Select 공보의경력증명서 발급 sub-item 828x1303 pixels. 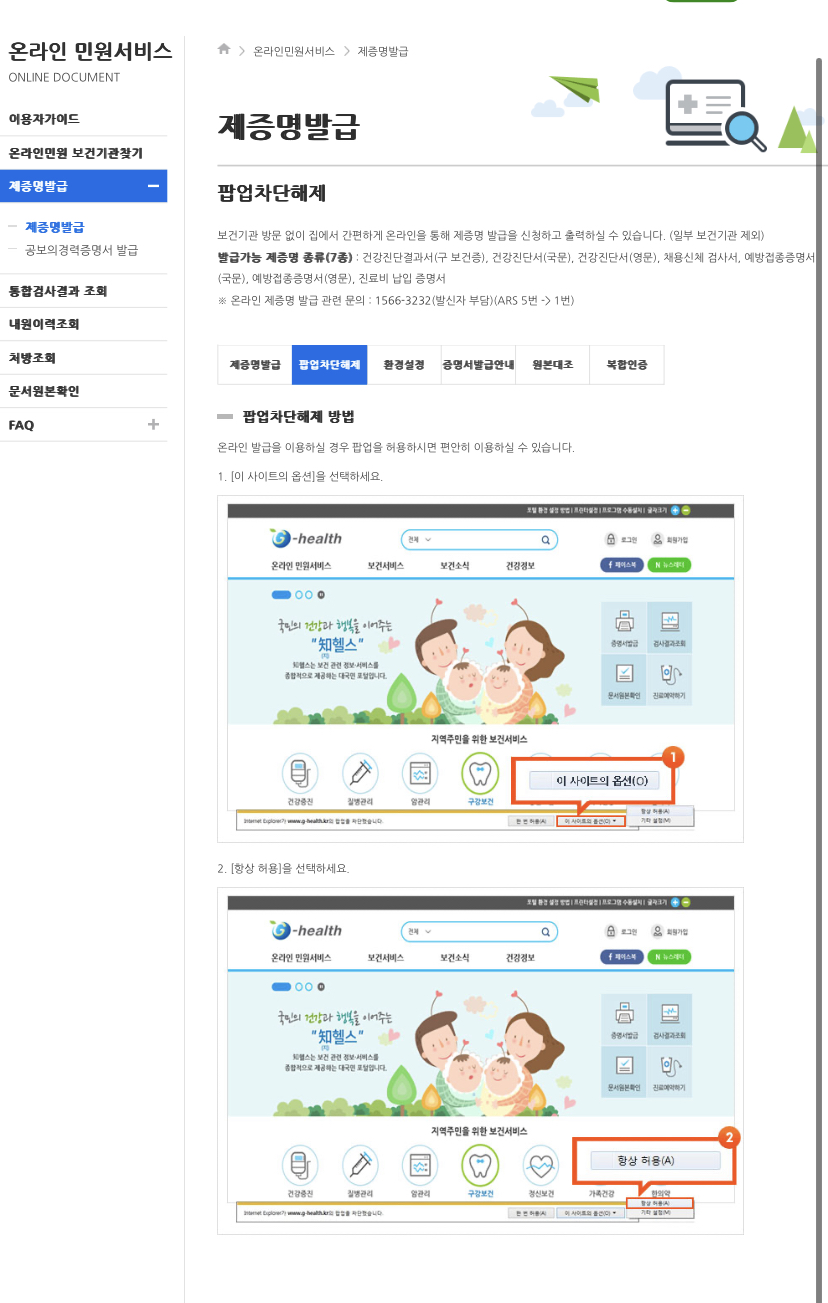[x=82, y=250]
